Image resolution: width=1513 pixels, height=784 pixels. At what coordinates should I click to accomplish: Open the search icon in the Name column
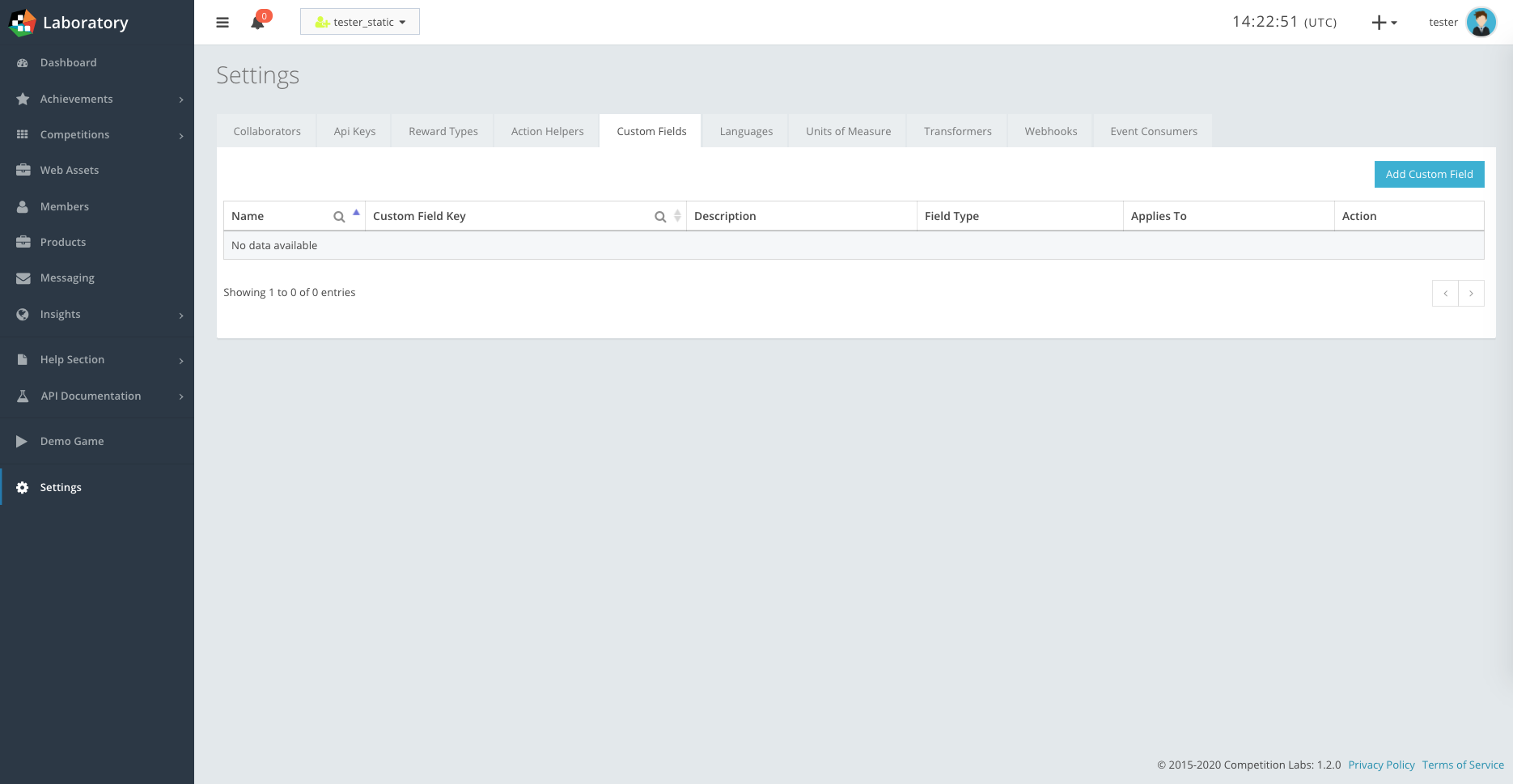(339, 216)
